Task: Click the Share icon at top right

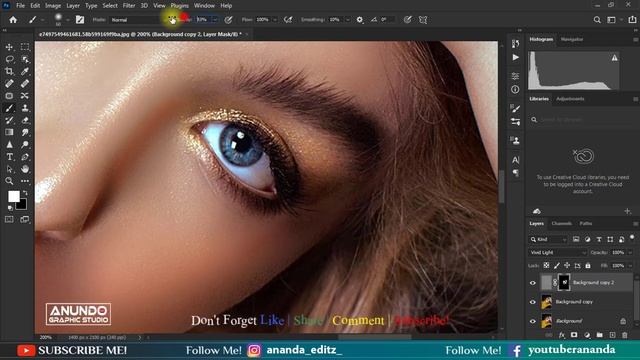Action: tap(632, 20)
